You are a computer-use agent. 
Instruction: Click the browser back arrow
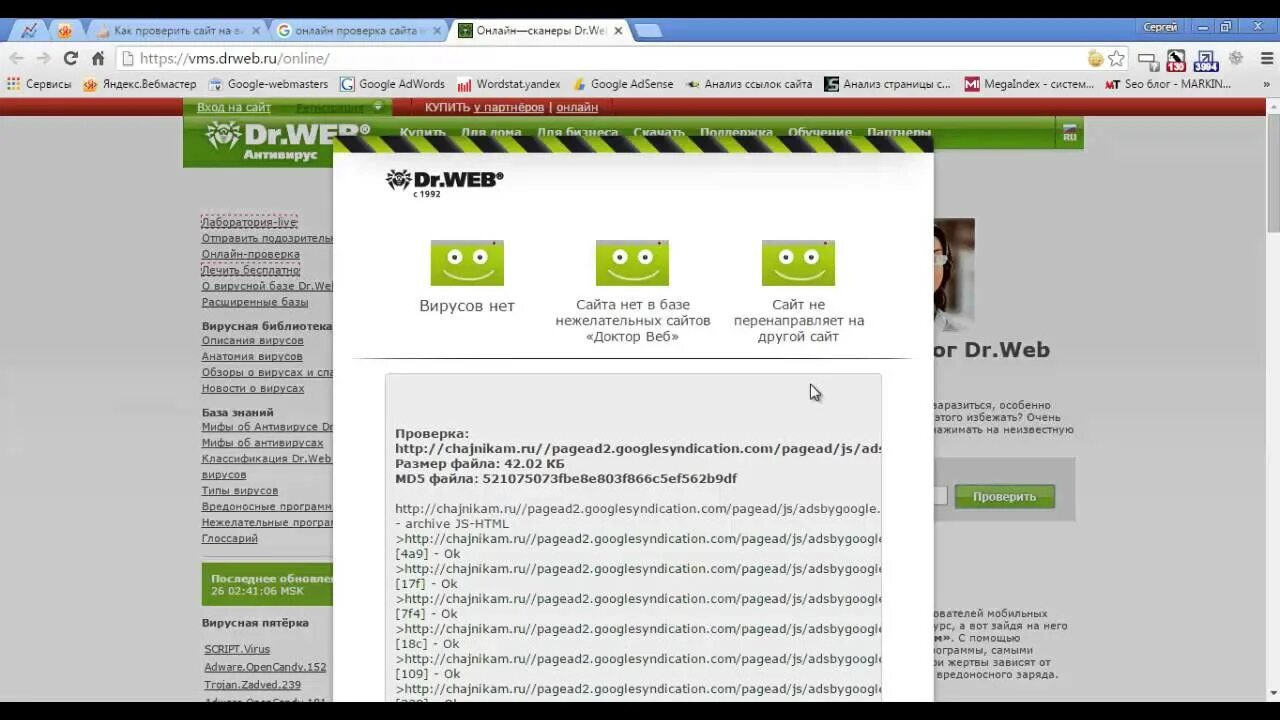[17, 58]
